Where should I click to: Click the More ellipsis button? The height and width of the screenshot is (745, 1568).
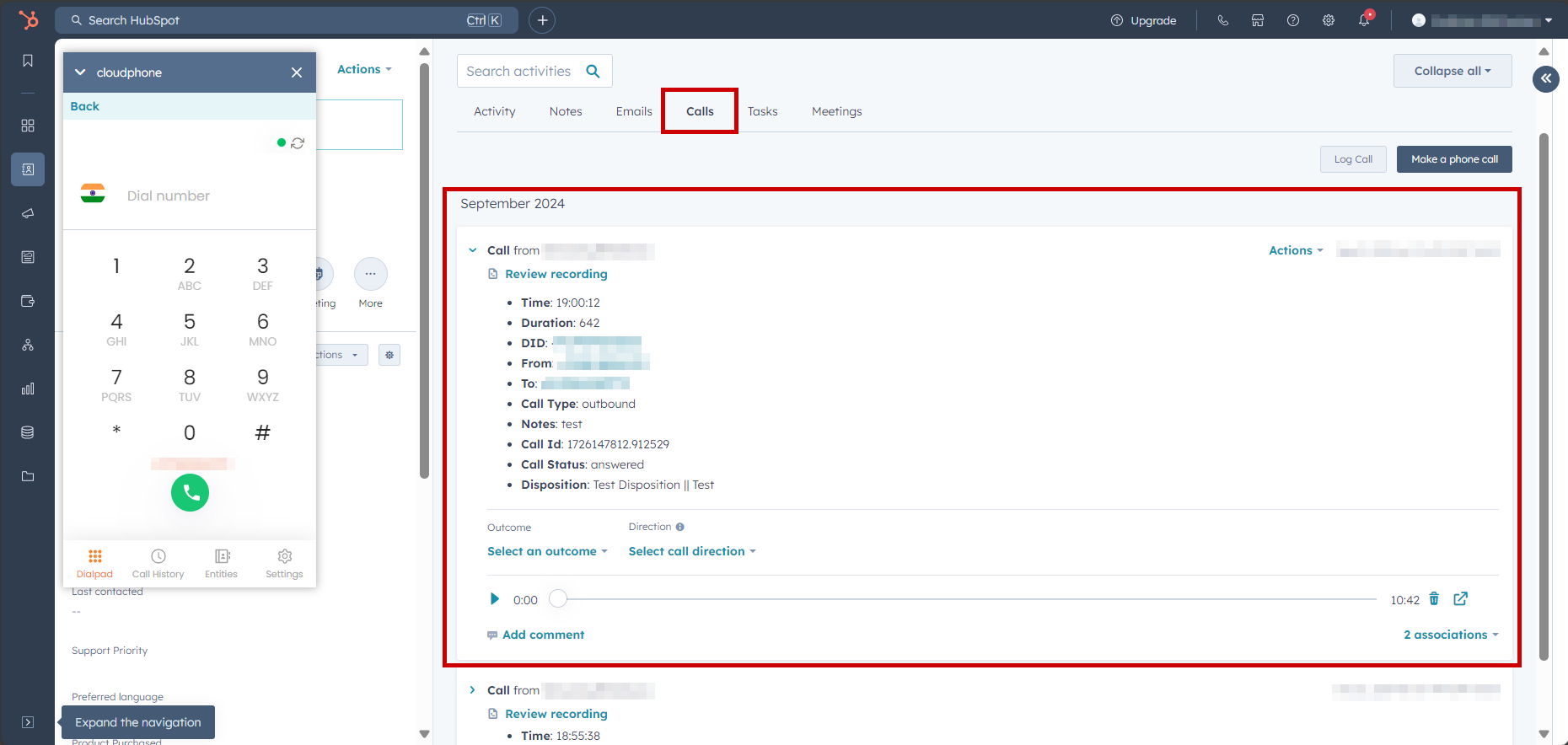(x=370, y=274)
